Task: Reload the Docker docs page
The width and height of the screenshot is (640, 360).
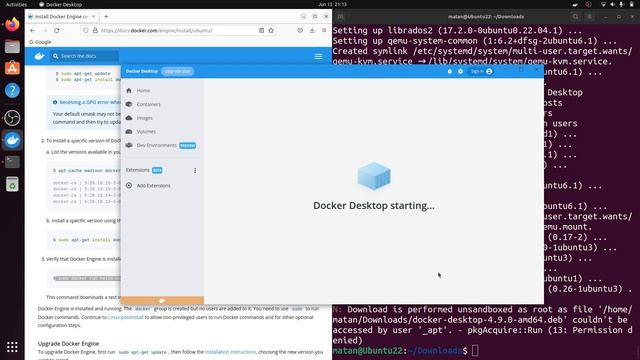Action: [57, 31]
